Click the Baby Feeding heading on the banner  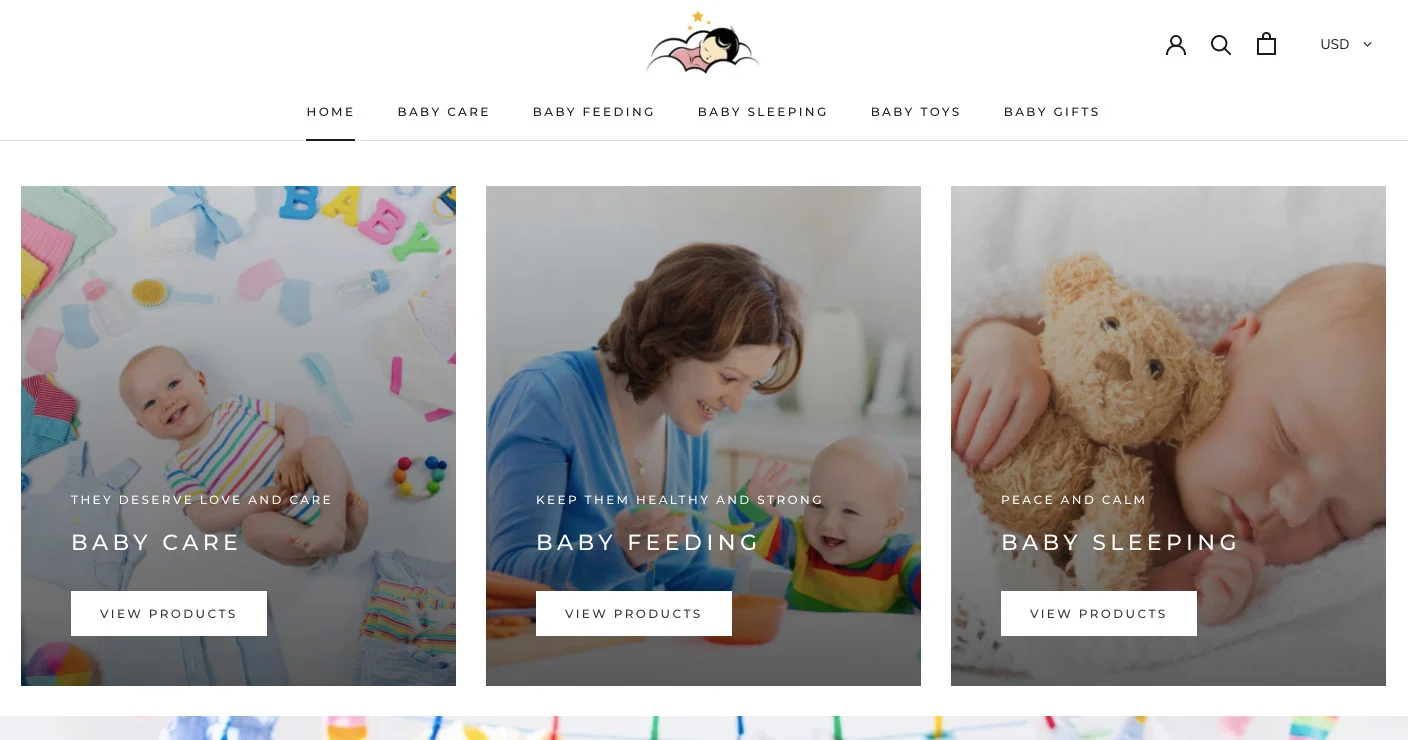648,542
